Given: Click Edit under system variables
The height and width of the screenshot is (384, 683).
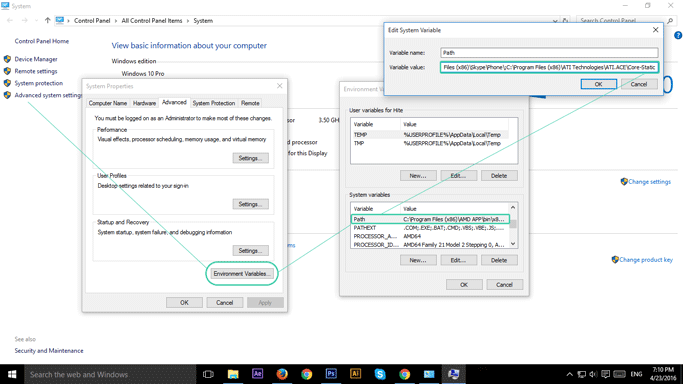Looking at the screenshot, I should [x=458, y=260].
